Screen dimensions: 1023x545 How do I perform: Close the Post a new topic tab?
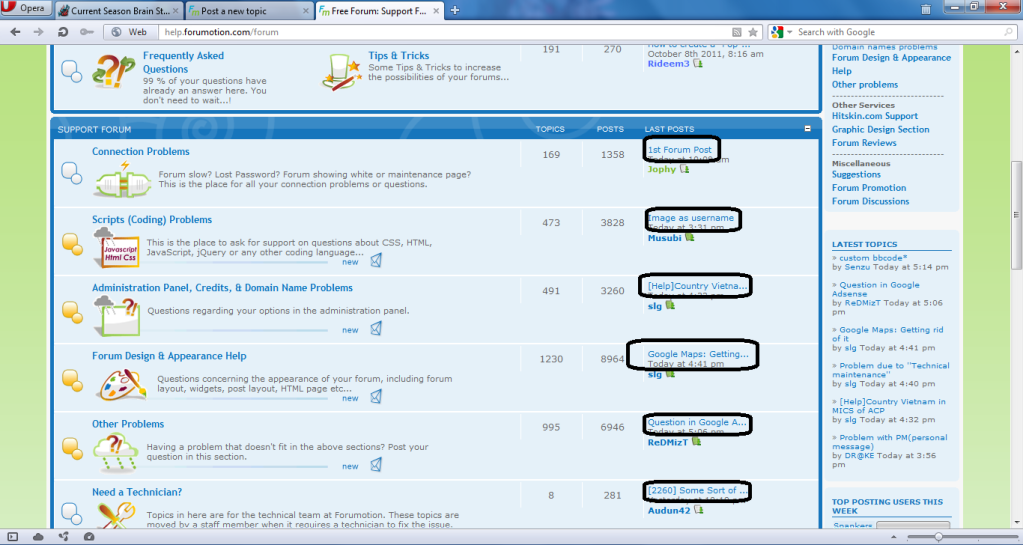[306, 11]
